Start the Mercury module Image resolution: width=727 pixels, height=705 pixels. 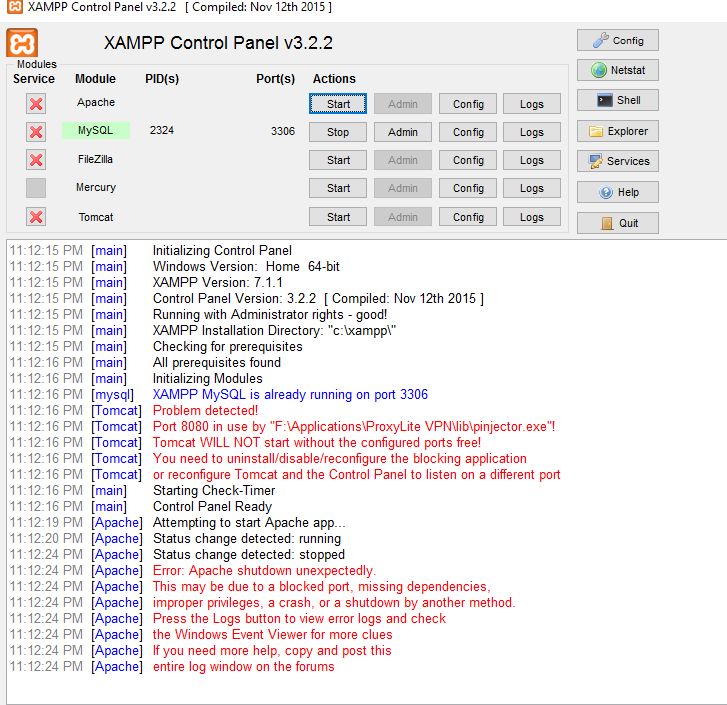[338, 188]
